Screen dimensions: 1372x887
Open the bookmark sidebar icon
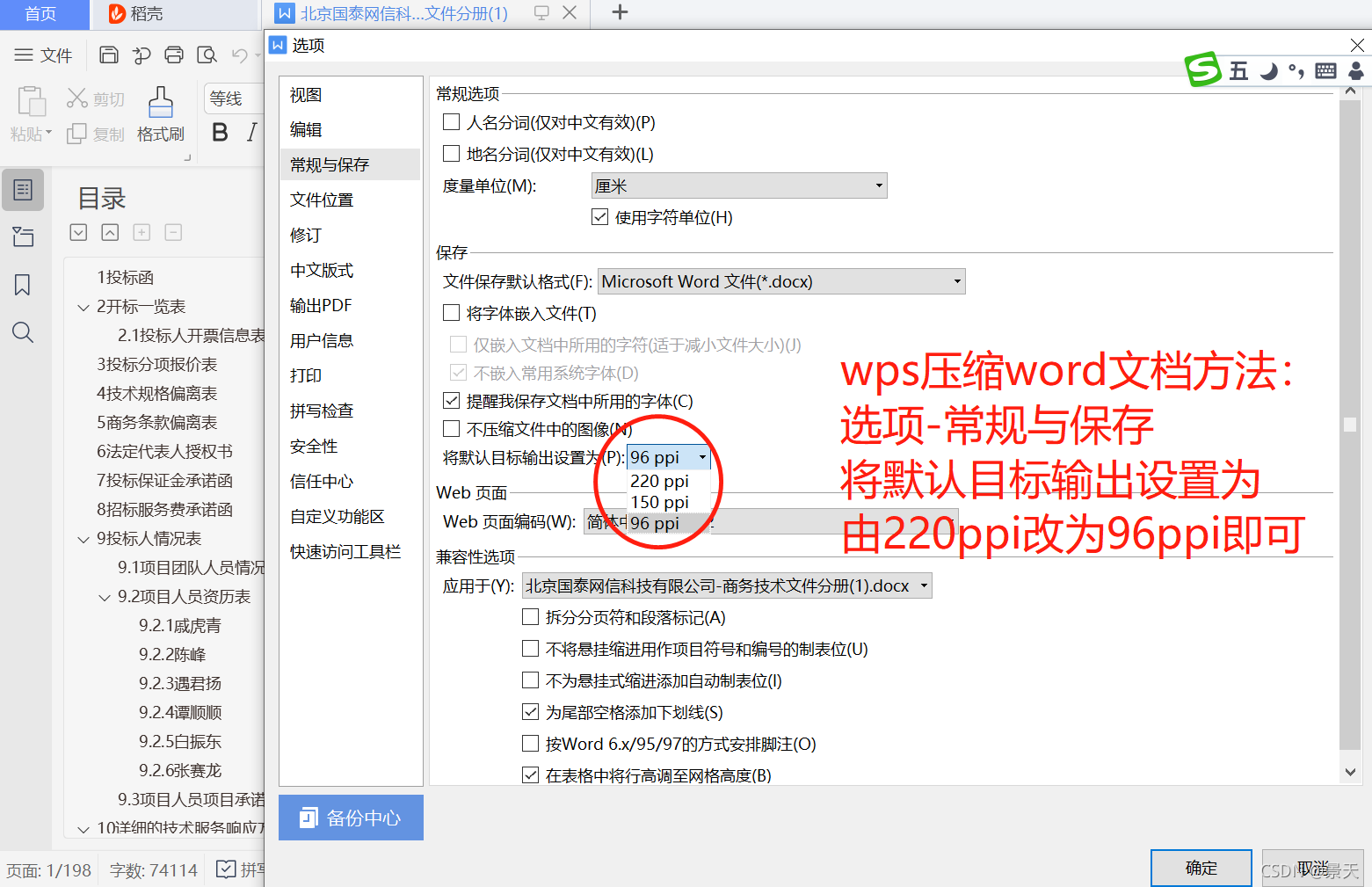23,284
